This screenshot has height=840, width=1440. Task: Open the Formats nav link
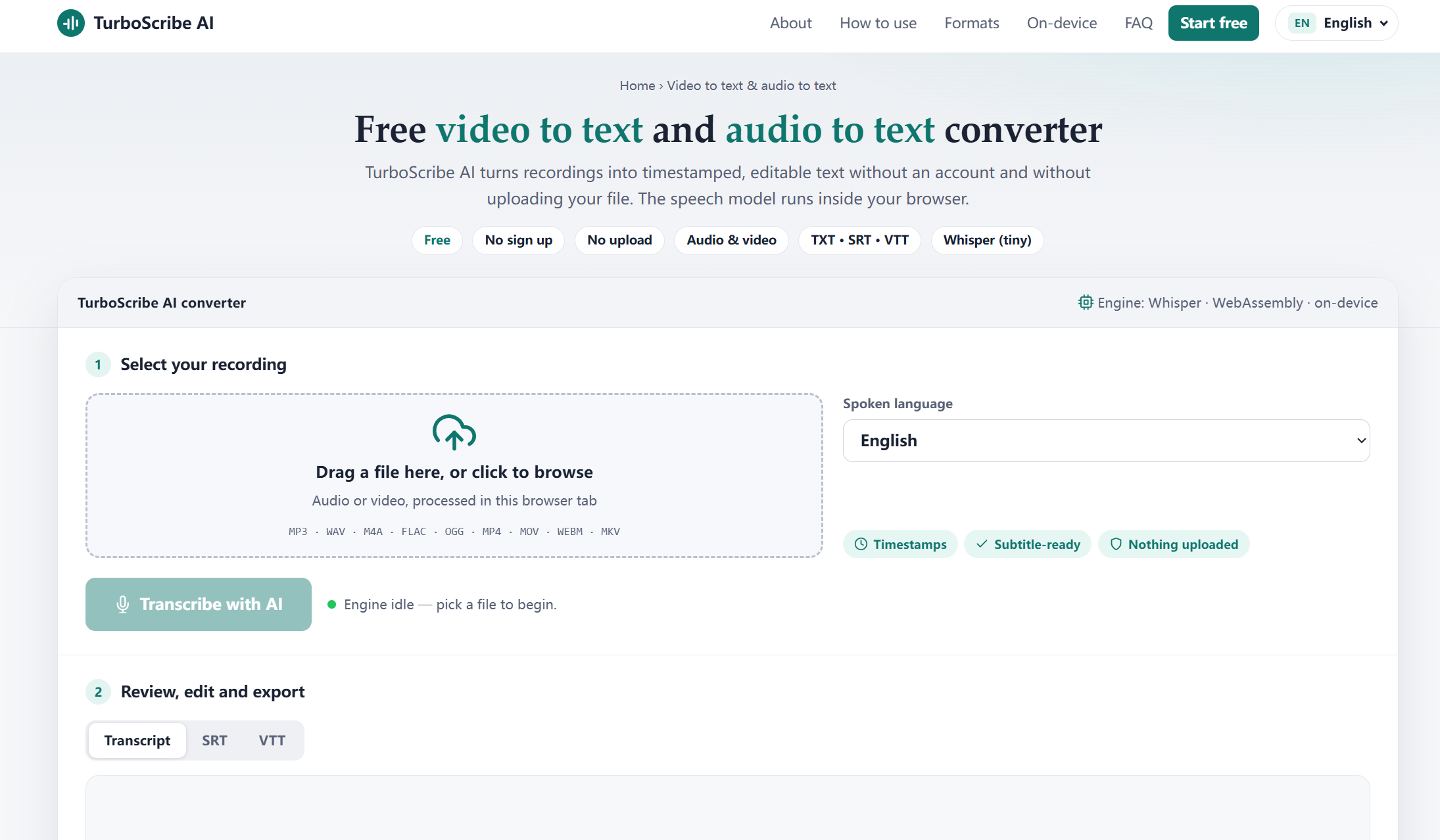(972, 23)
